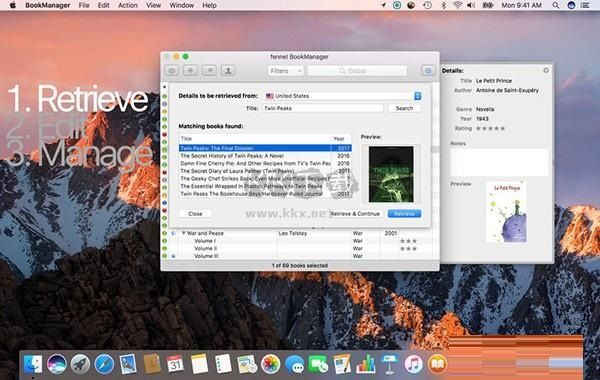The height and width of the screenshot is (380, 600).
Task: Click Le Petit Prince cover preview image
Action: tap(506, 212)
